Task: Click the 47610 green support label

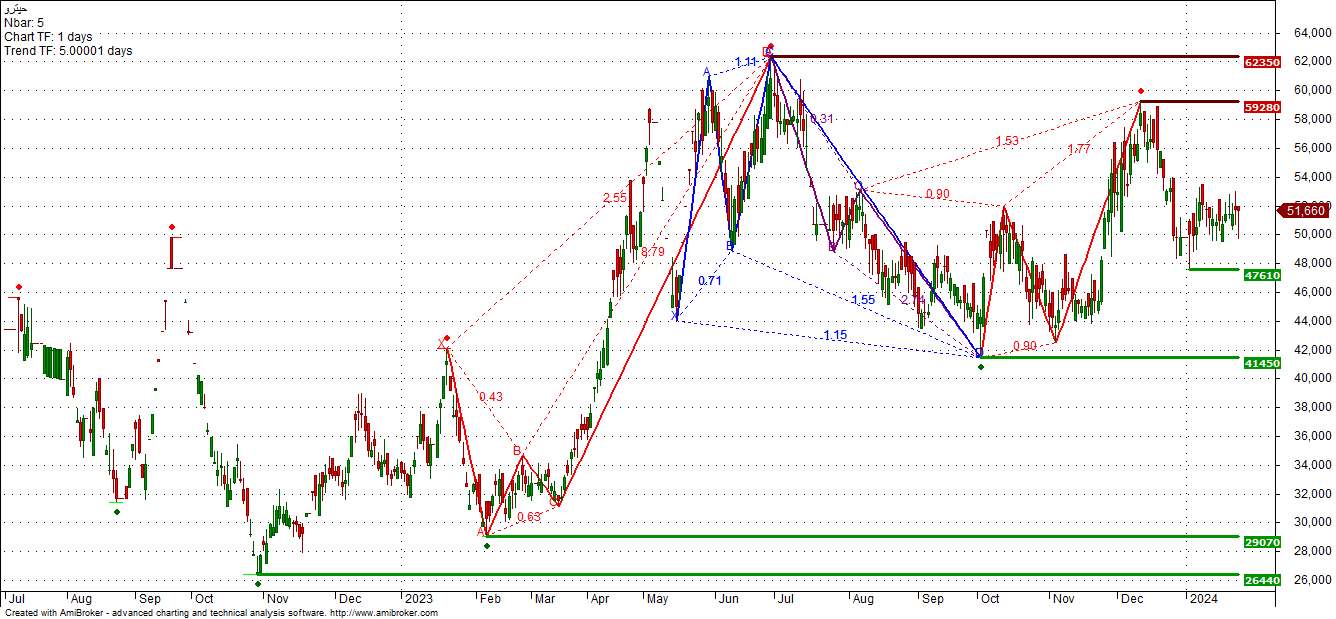Action: [x=1262, y=275]
